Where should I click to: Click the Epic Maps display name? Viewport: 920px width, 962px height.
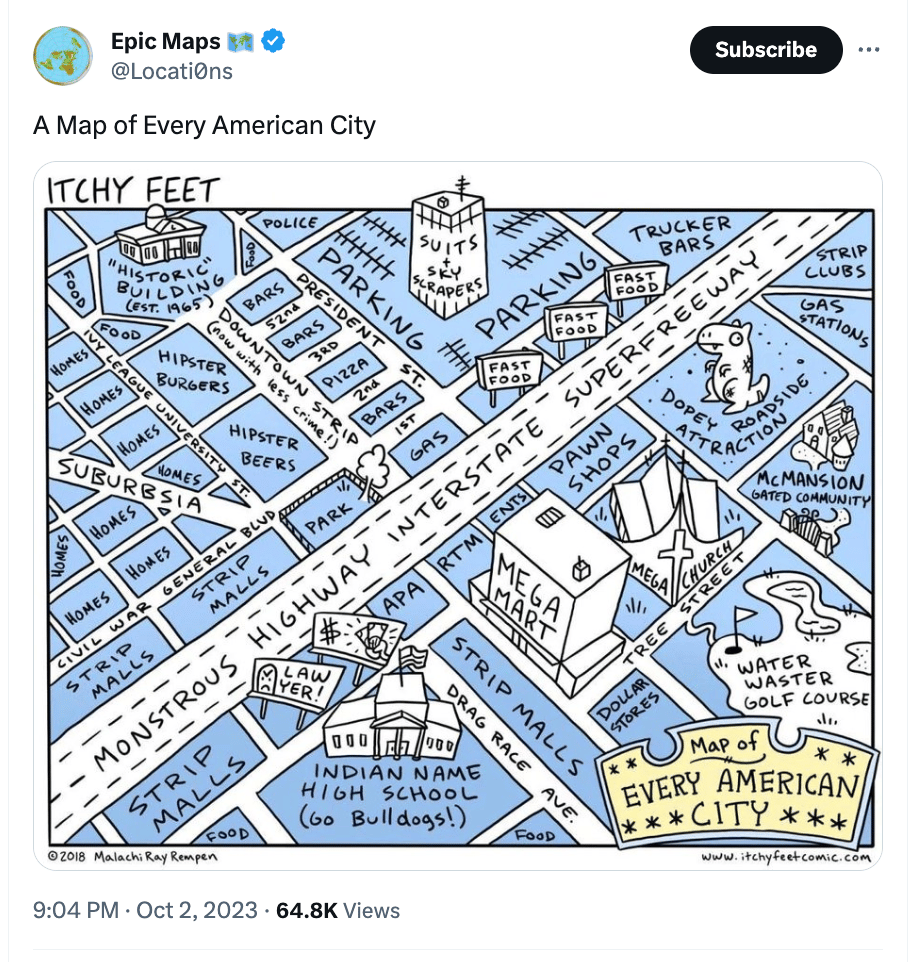(166, 41)
